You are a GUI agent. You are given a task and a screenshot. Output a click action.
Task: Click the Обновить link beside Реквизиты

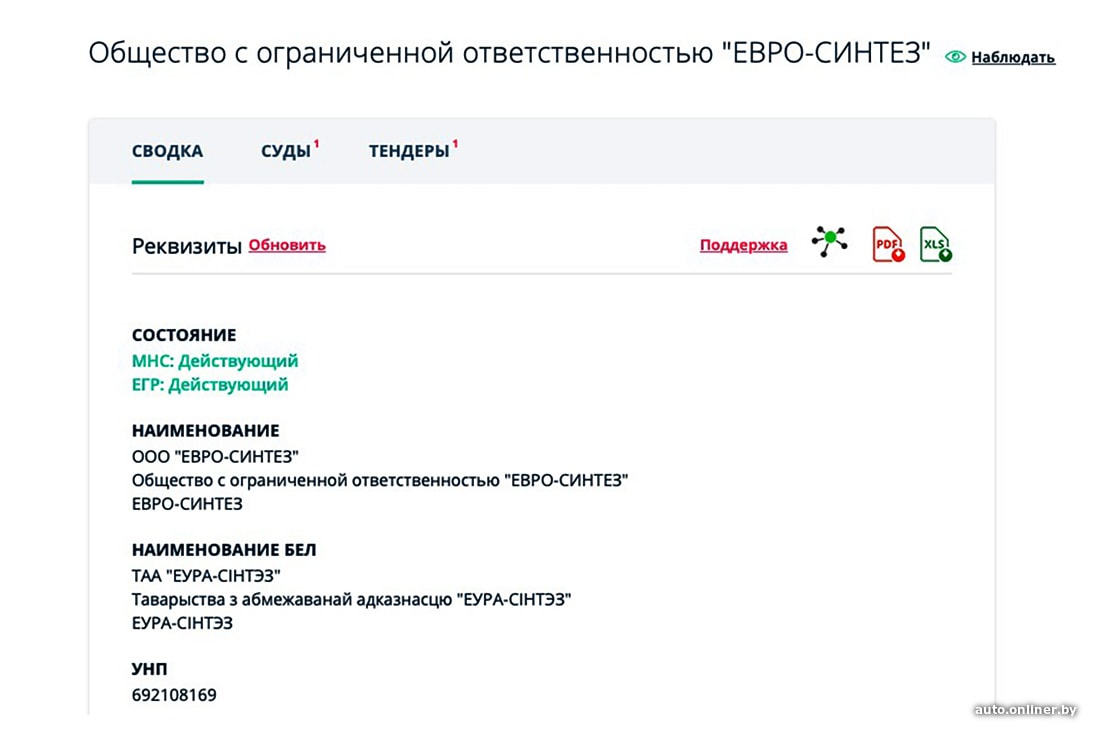coord(287,245)
